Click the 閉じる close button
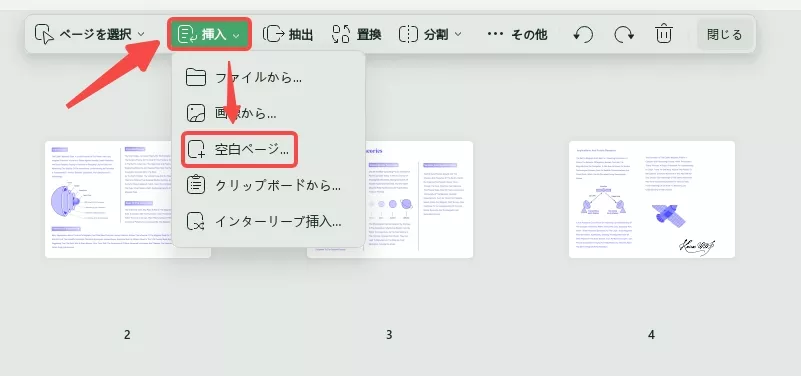The height and width of the screenshot is (376, 801). pyautogui.click(x=724, y=34)
